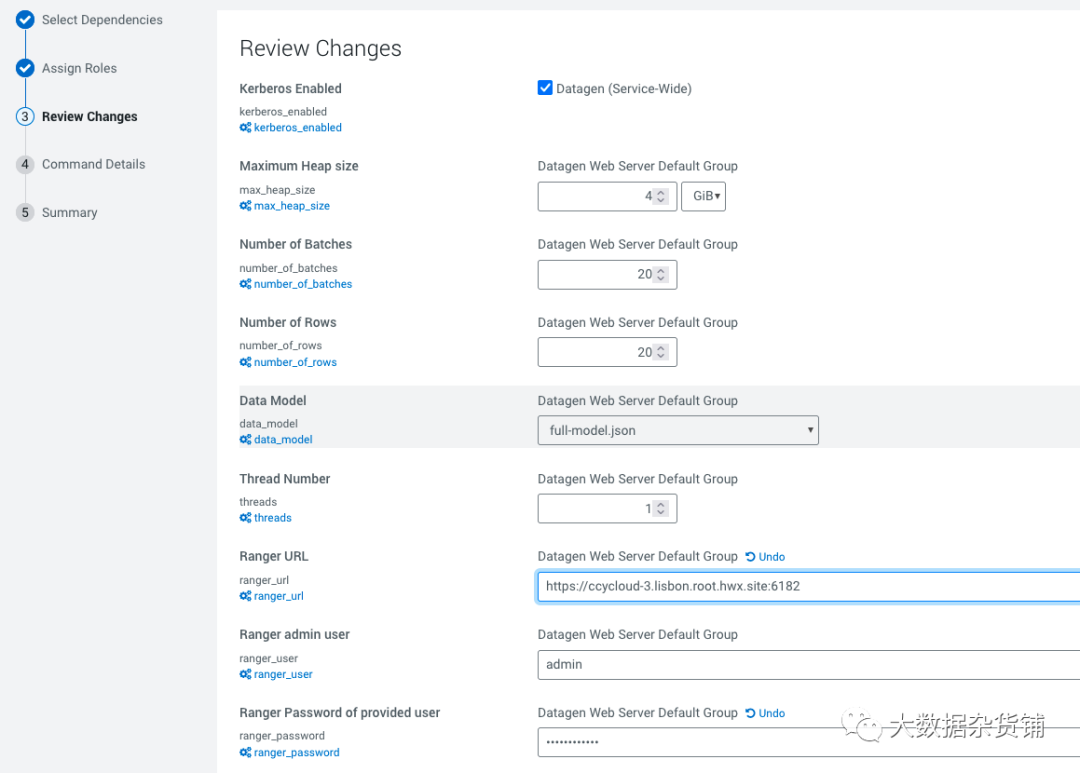This screenshot has height=773, width=1080.
Task: Click the gears icon beside ranger_user
Action: tap(245, 674)
